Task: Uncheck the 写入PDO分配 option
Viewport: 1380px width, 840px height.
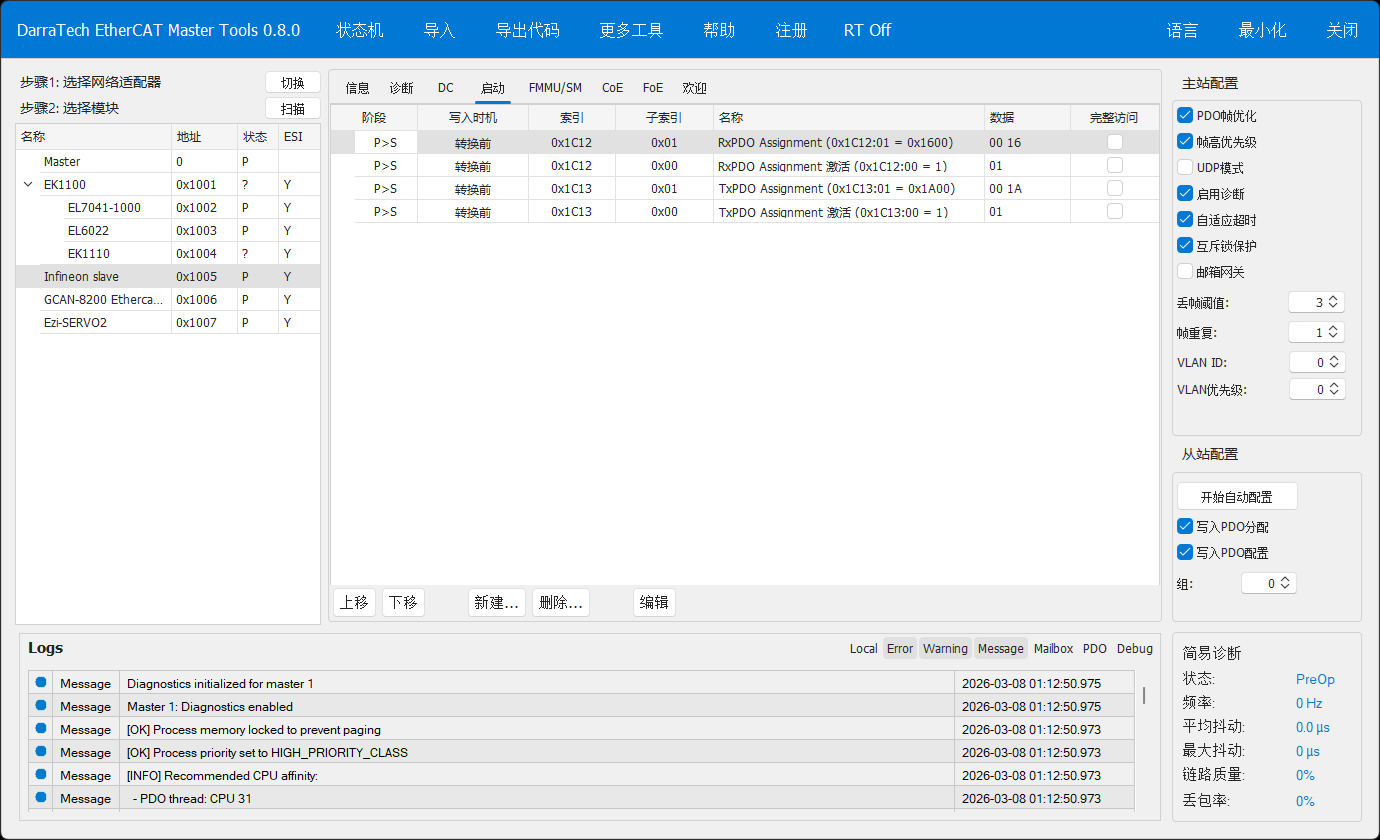Action: tap(1186, 527)
